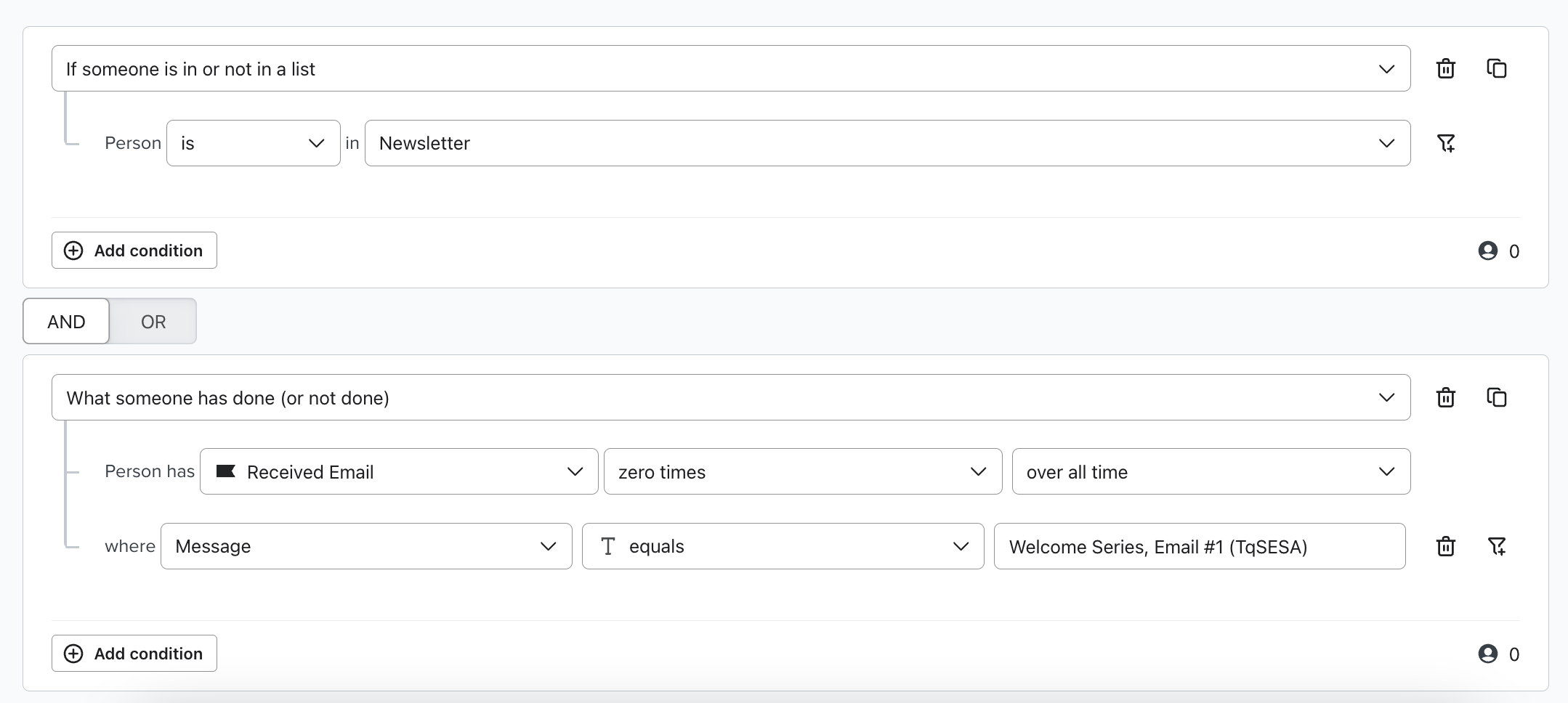This screenshot has height=703, width=1568.
Task: Open the Received Email metric dropdown
Action: [399, 472]
